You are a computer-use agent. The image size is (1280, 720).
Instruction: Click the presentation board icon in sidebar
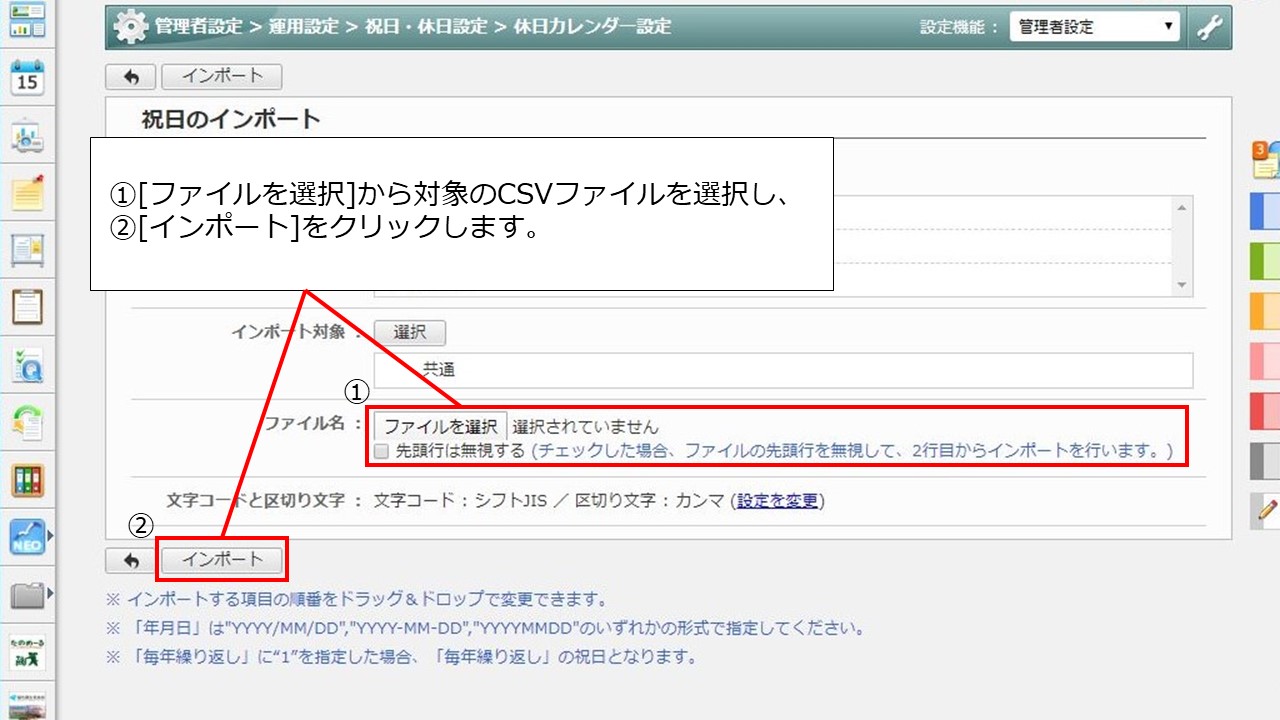tap(27, 138)
